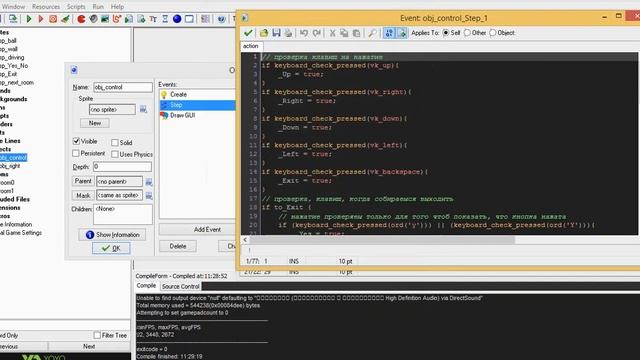
Task: Open the parent picker icon
Action: point(149,182)
